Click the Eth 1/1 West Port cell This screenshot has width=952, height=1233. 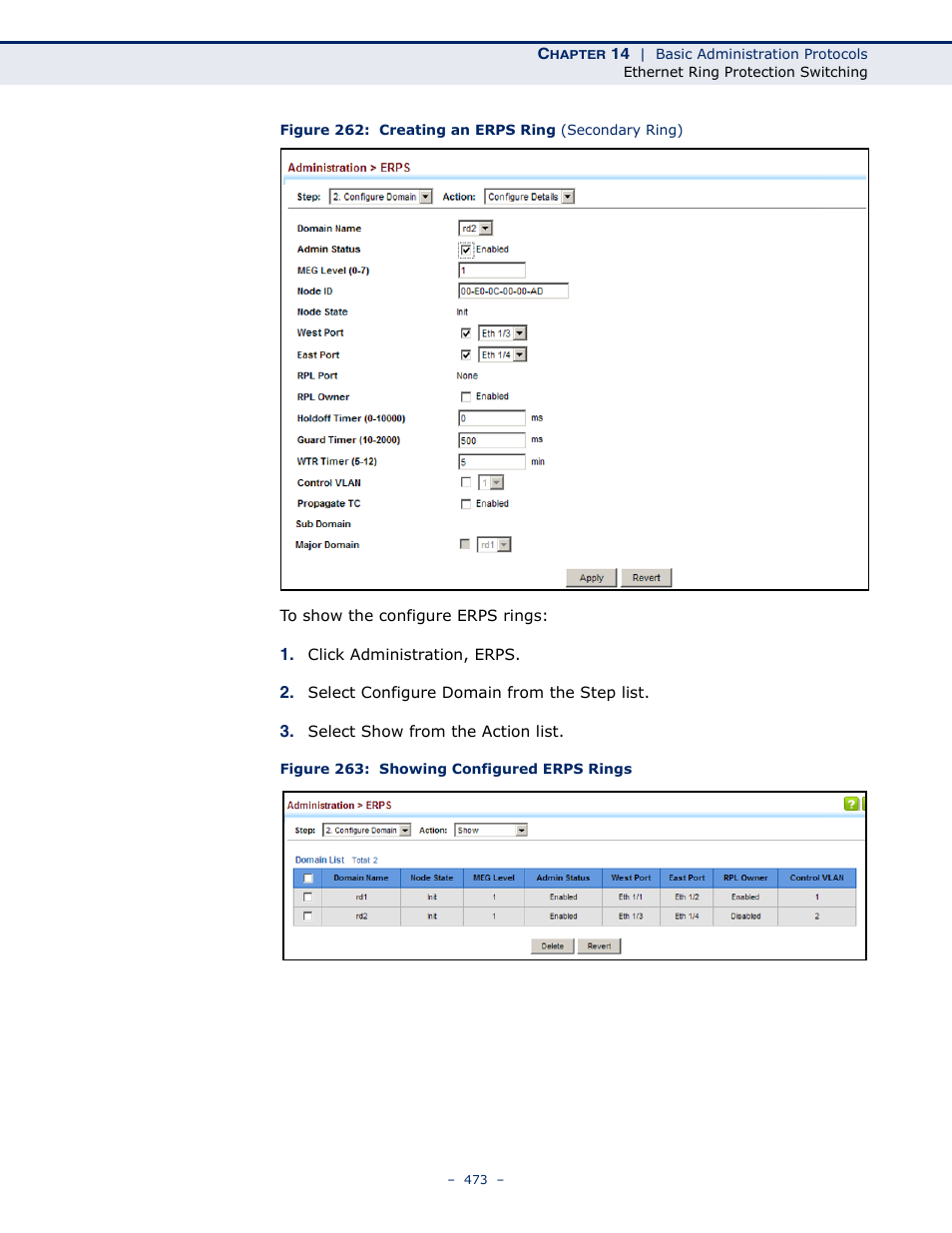[631, 898]
